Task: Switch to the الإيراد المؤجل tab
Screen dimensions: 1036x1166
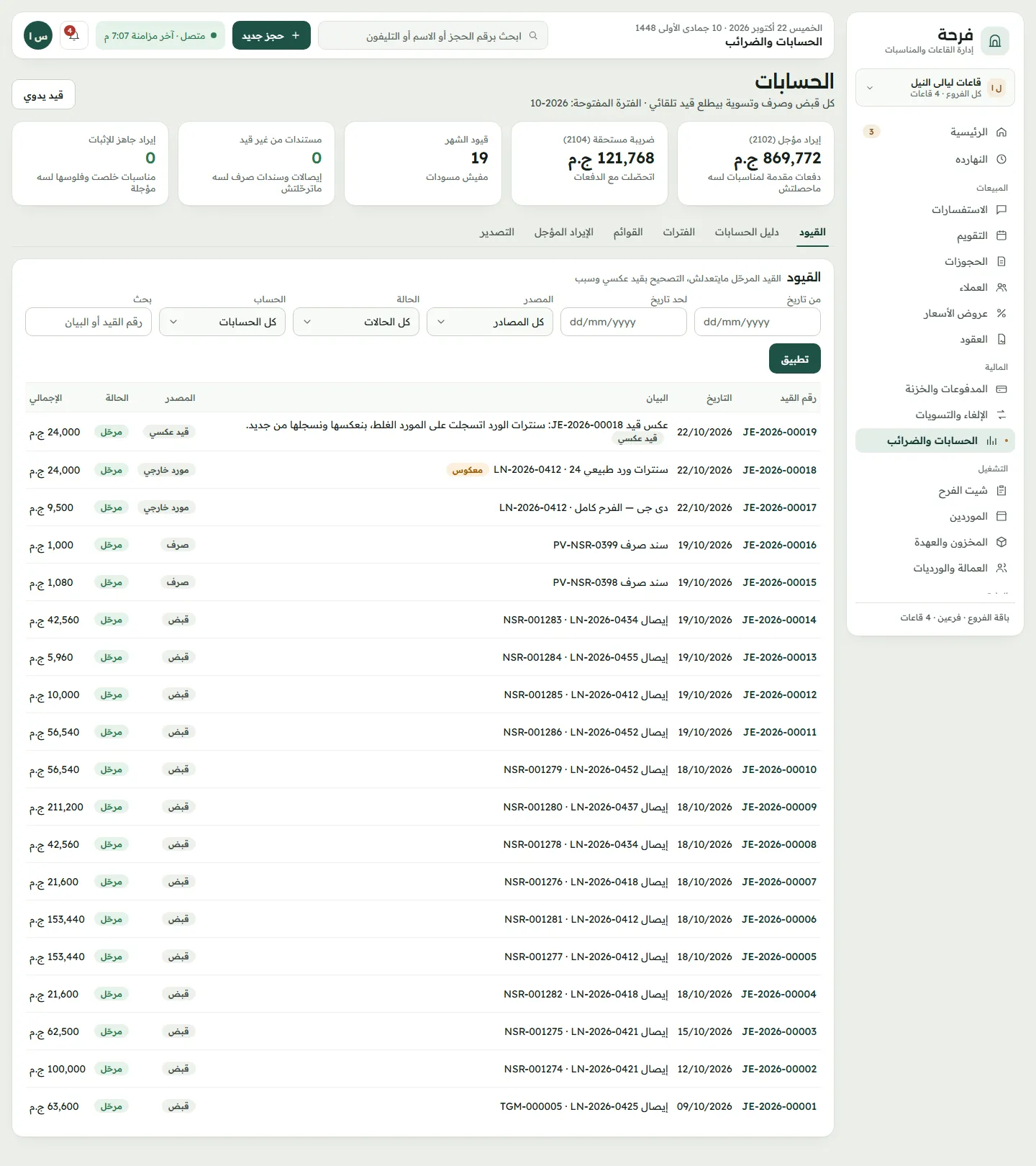Action: [564, 232]
